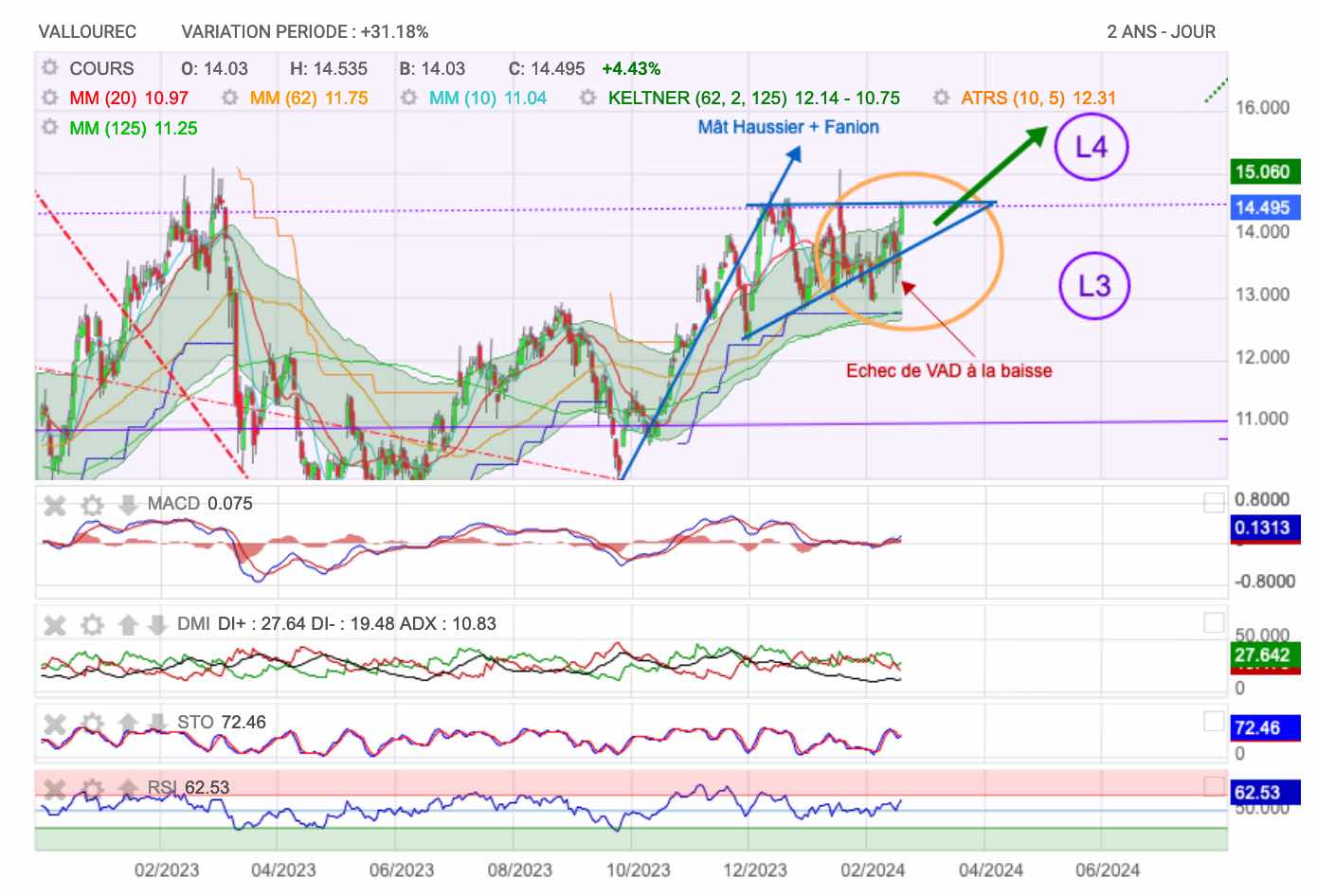This screenshot has height=896, width=1317.
Task: Tick the checkbox on the RSI panel
Action: tap(1214, 786)
